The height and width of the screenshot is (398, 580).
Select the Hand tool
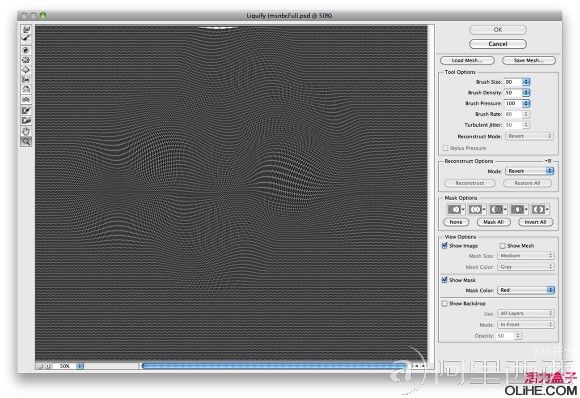pos(26,131)
